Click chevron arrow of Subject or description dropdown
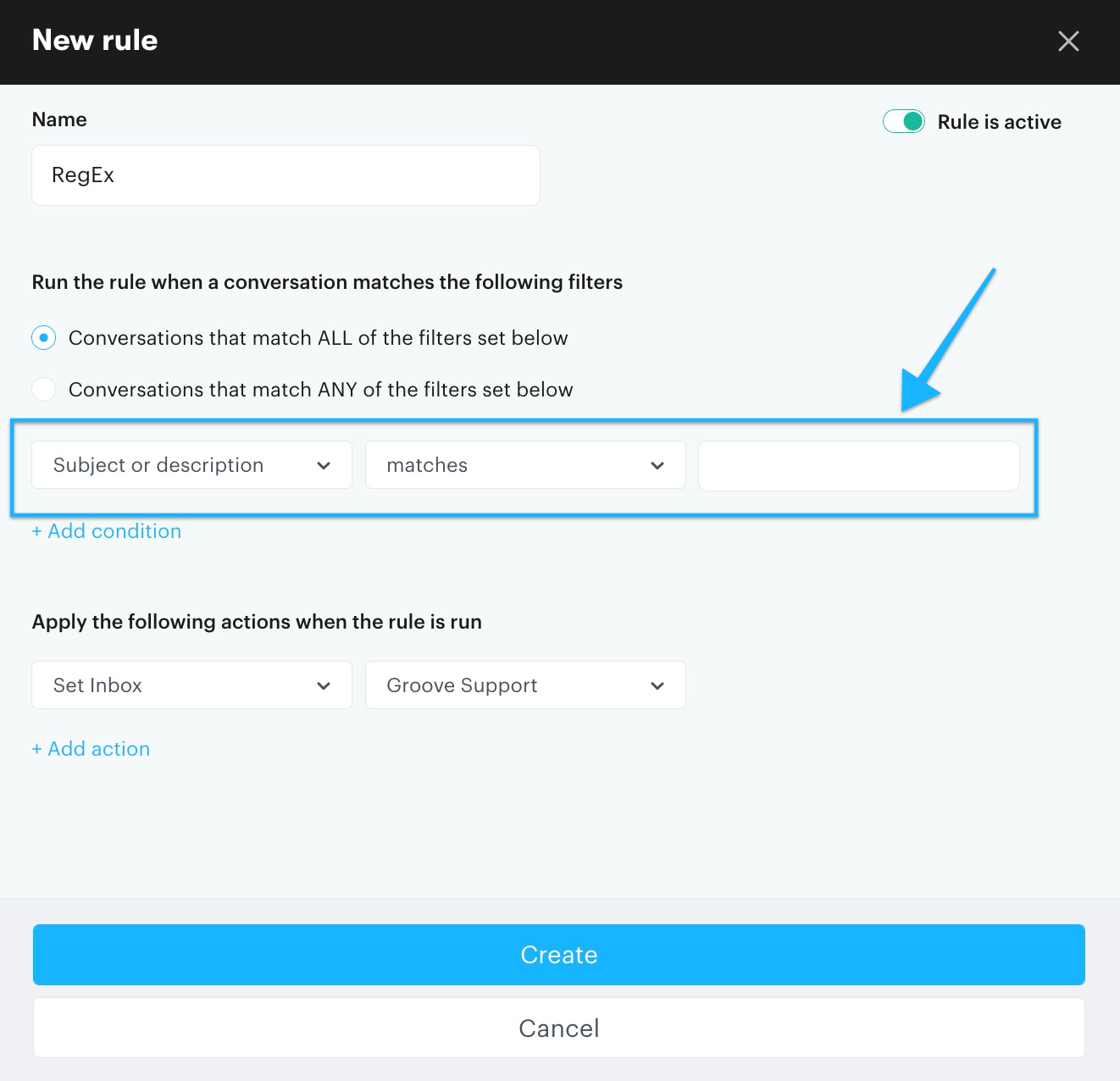Image resolution: width=1120 pixels, height=1081 pixels. [324, 465]
